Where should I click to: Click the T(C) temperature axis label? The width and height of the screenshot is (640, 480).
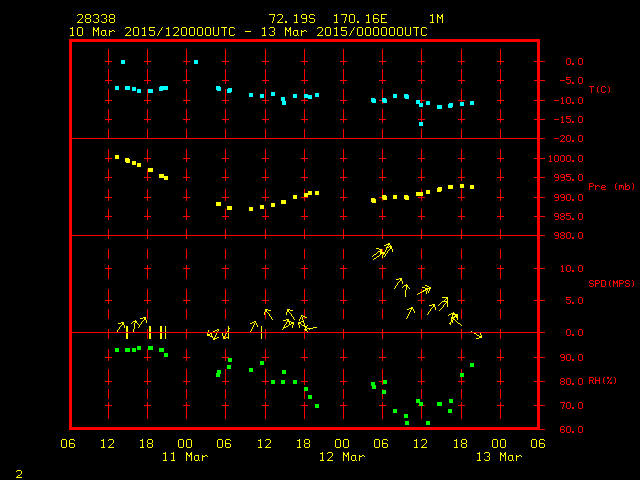[600, 90]
